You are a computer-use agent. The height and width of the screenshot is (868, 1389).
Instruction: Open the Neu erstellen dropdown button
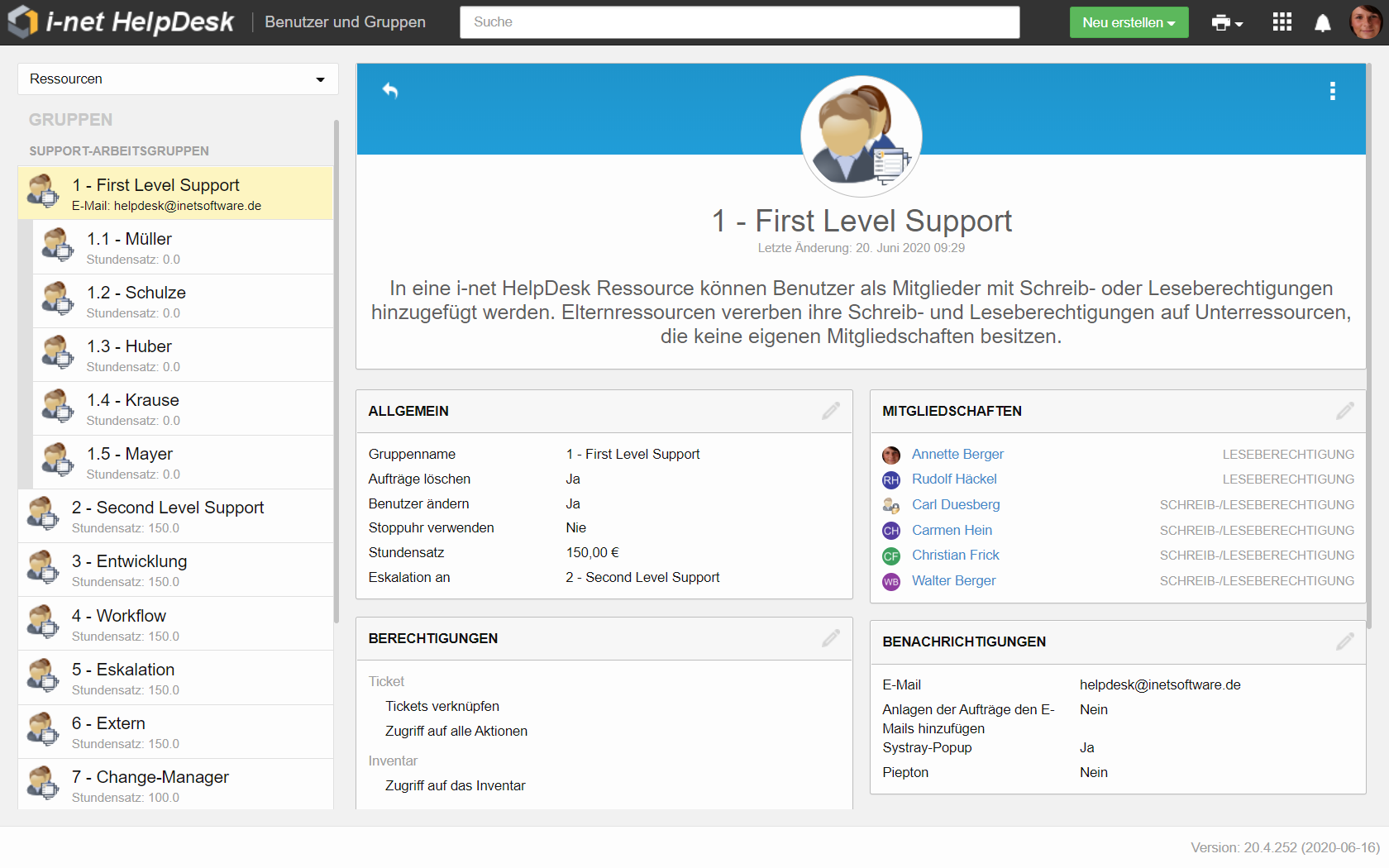tap(1129, 22)
